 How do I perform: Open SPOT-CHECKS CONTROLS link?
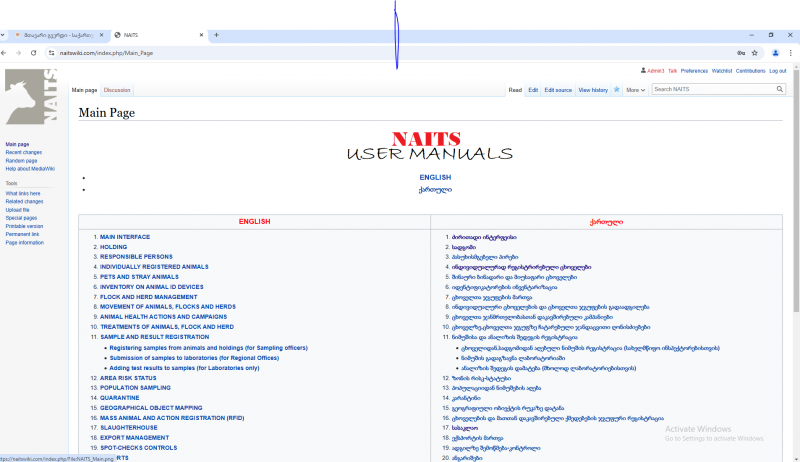coord(139,448)
